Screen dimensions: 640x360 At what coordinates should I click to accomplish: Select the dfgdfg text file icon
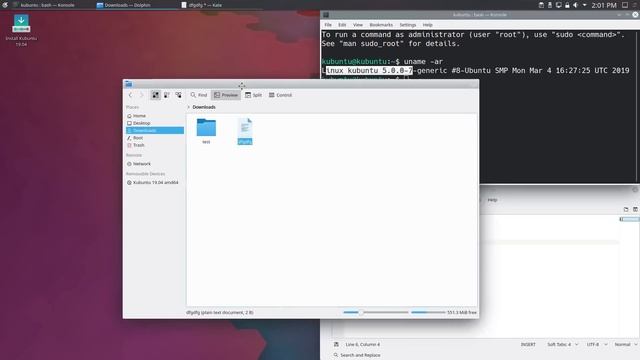point(245,128)
